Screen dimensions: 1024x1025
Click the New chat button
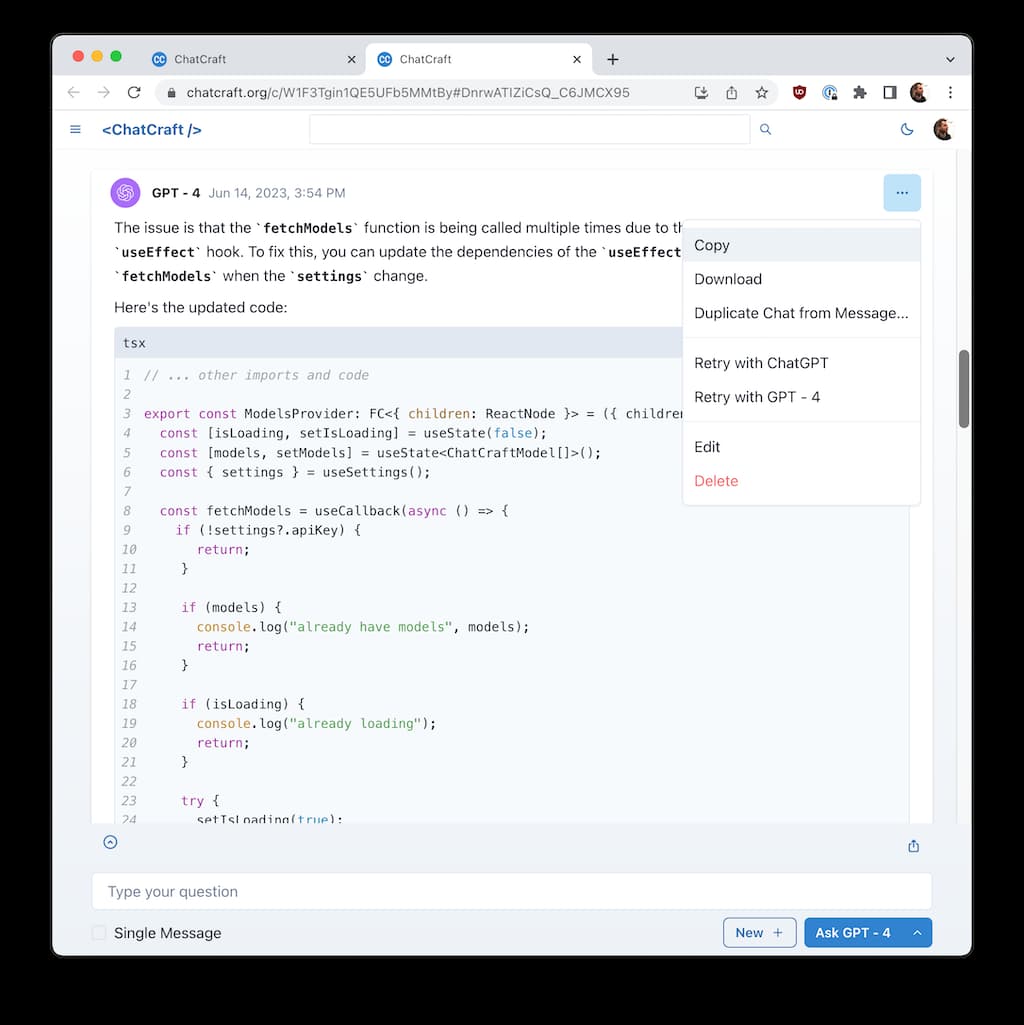coord(759,933)
